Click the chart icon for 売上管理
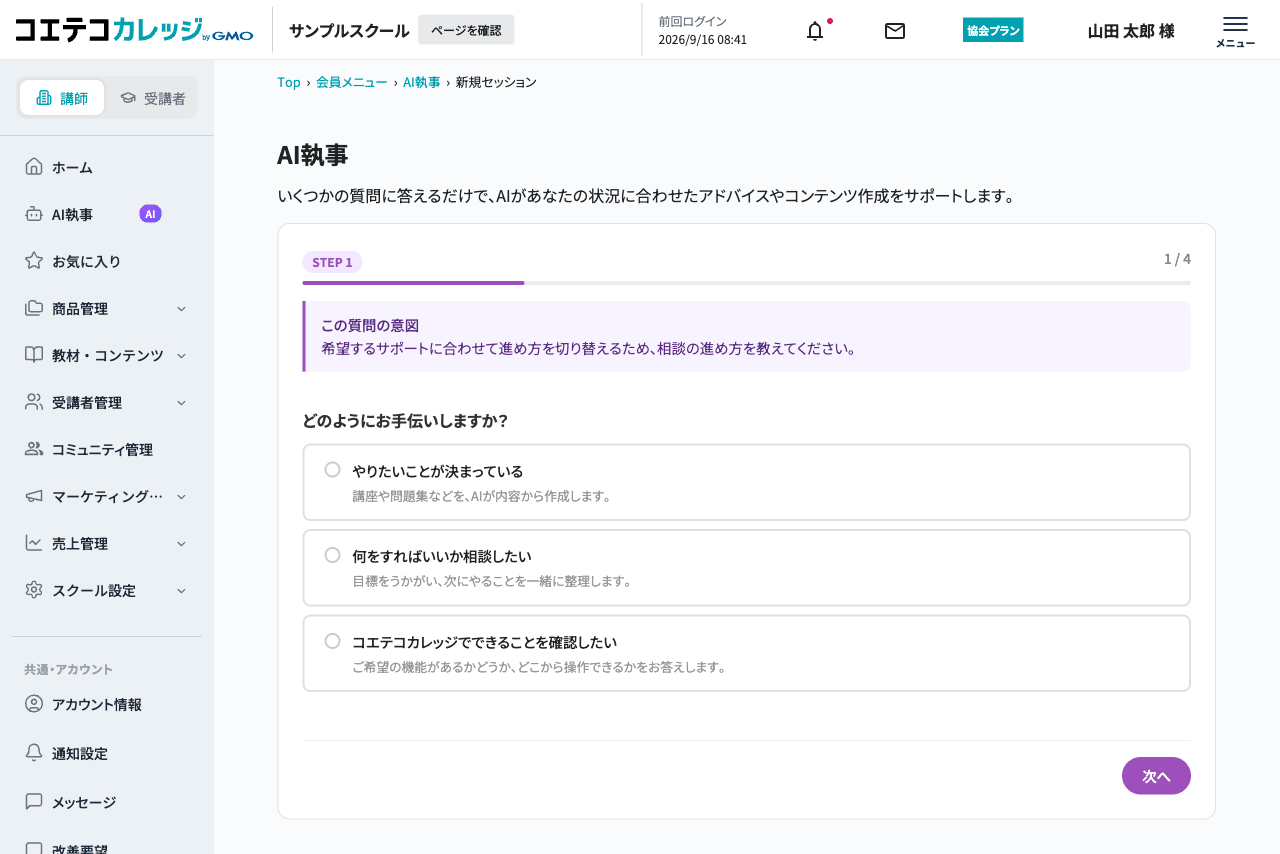This screenshot has width=1280, height=854. tap(34, 542)
